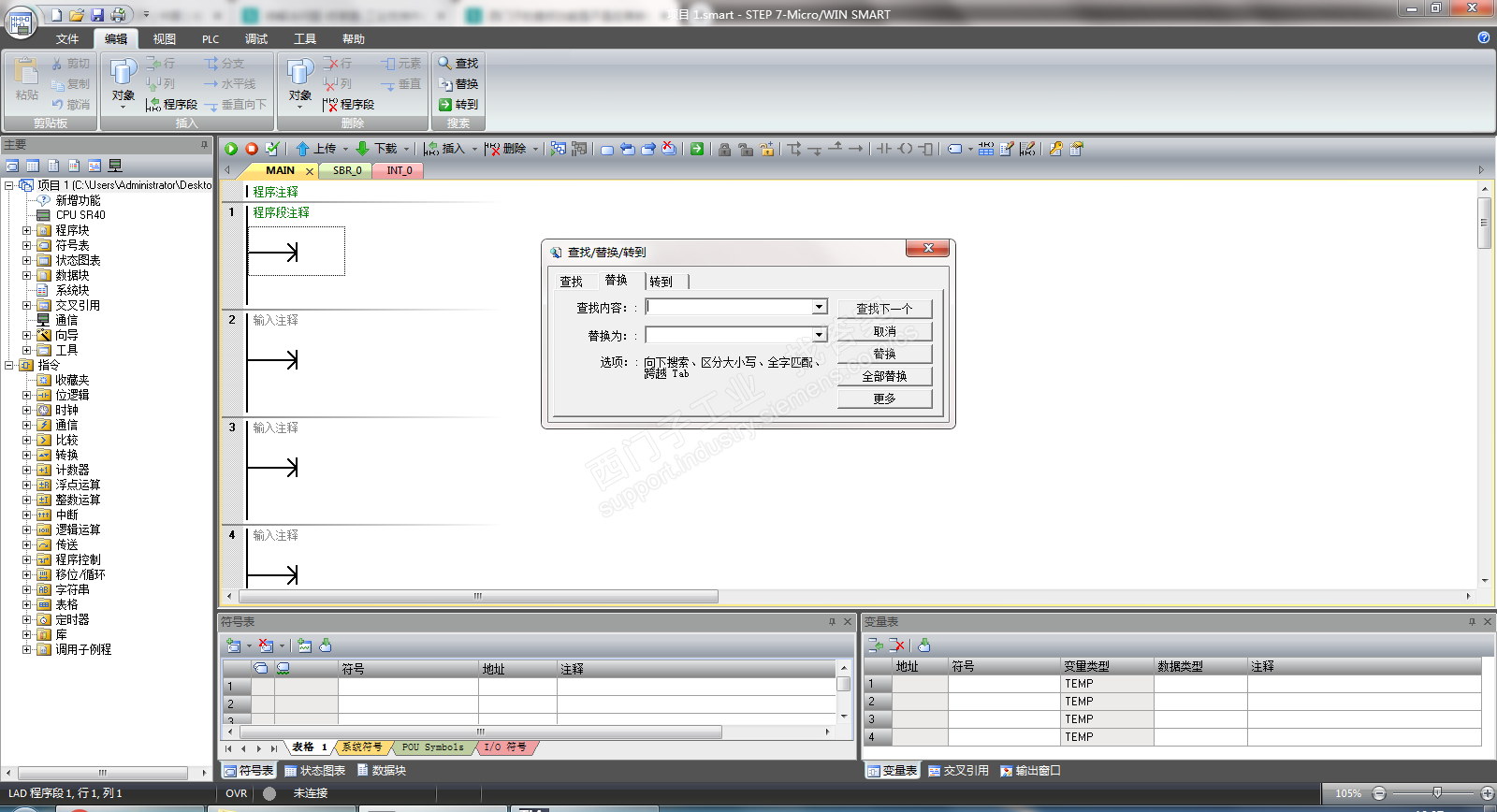This screenshot has width=1497, height=812.
Task: Click the Delete (删除) network toolbar icon
Action: [492, 149]
